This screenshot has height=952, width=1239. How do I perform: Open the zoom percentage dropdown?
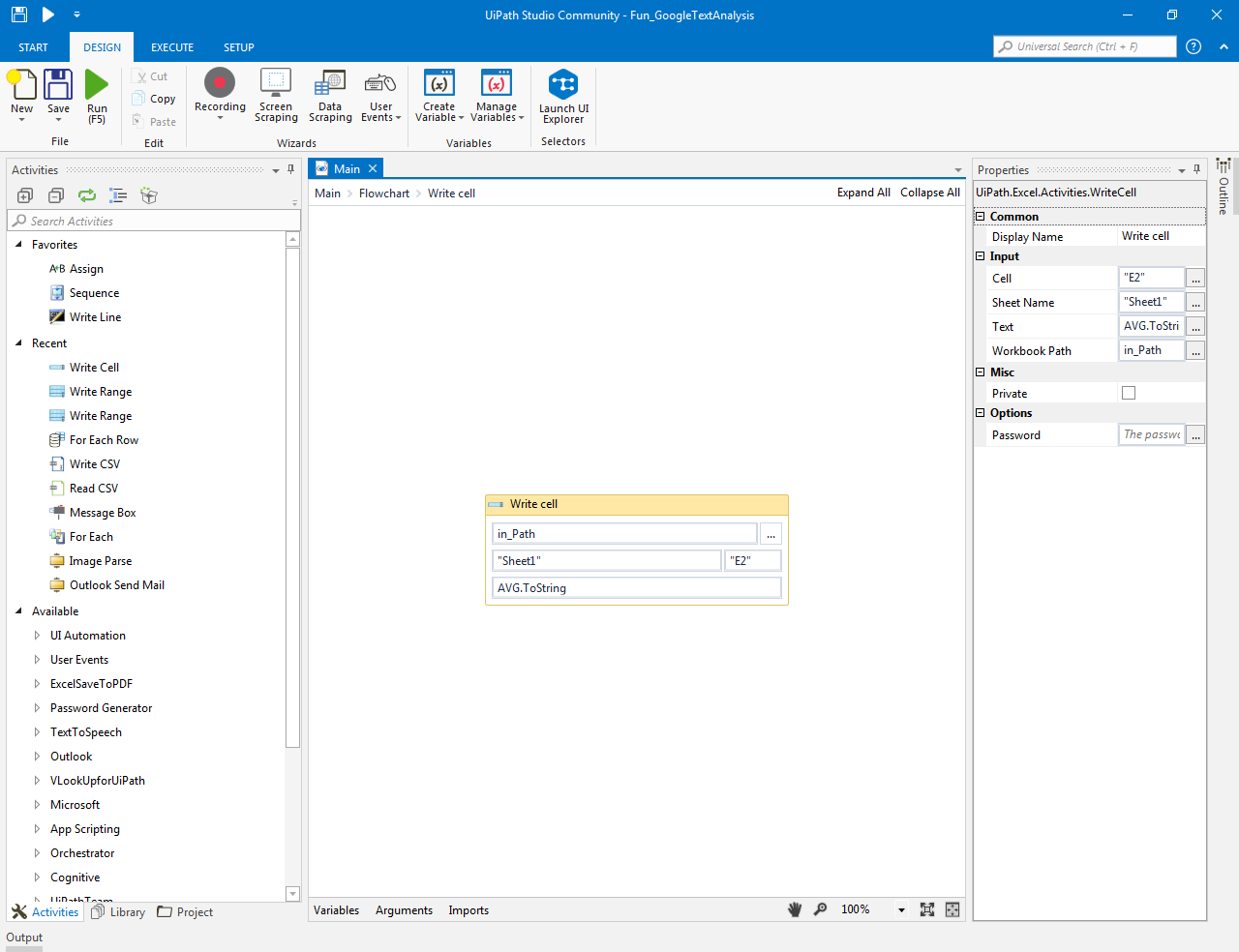point(901,910)
